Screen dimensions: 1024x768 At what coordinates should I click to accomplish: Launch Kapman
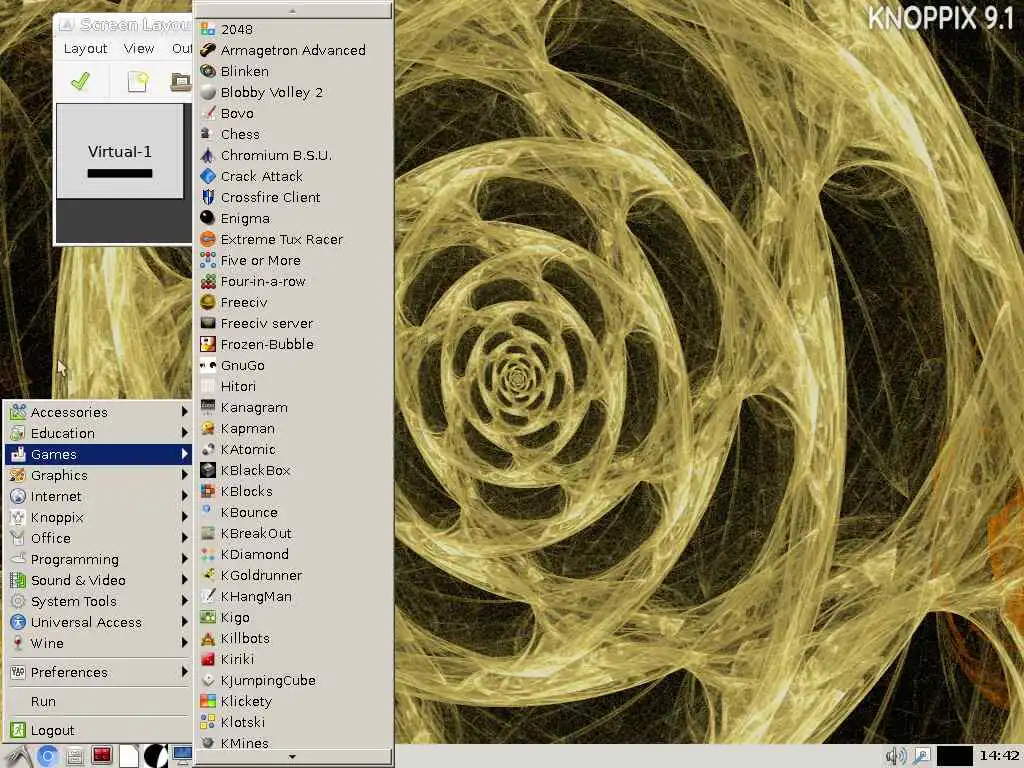tap(294, 428)
